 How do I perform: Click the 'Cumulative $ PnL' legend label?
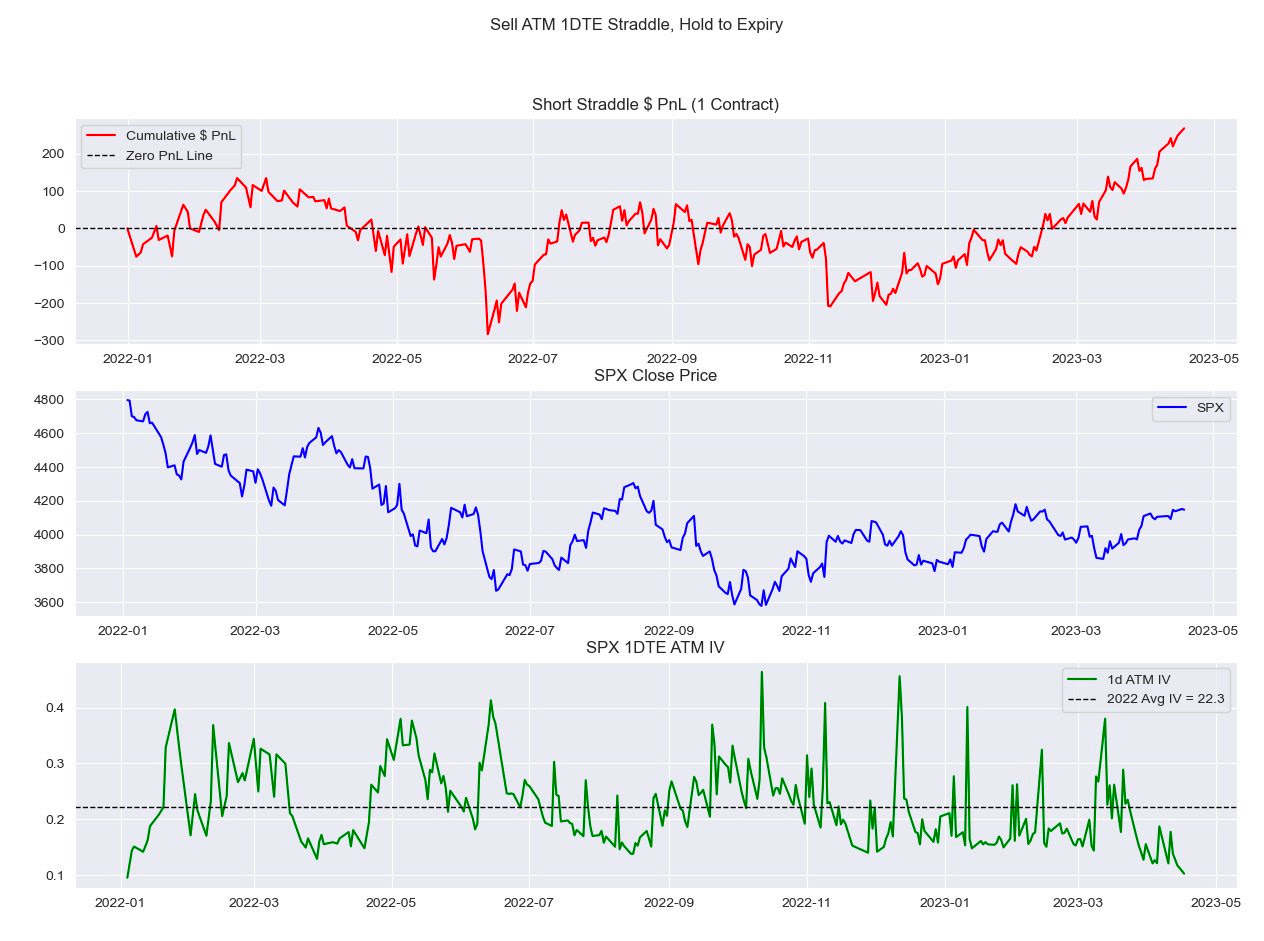coord(180,135)
